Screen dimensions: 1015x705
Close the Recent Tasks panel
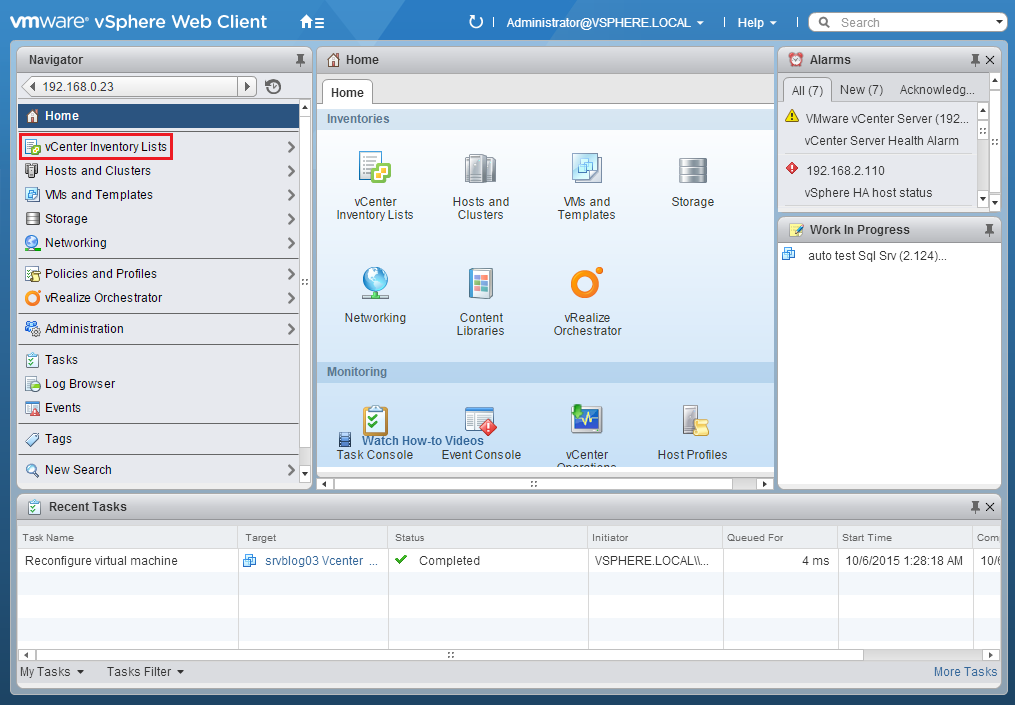[x=990, y=507]
